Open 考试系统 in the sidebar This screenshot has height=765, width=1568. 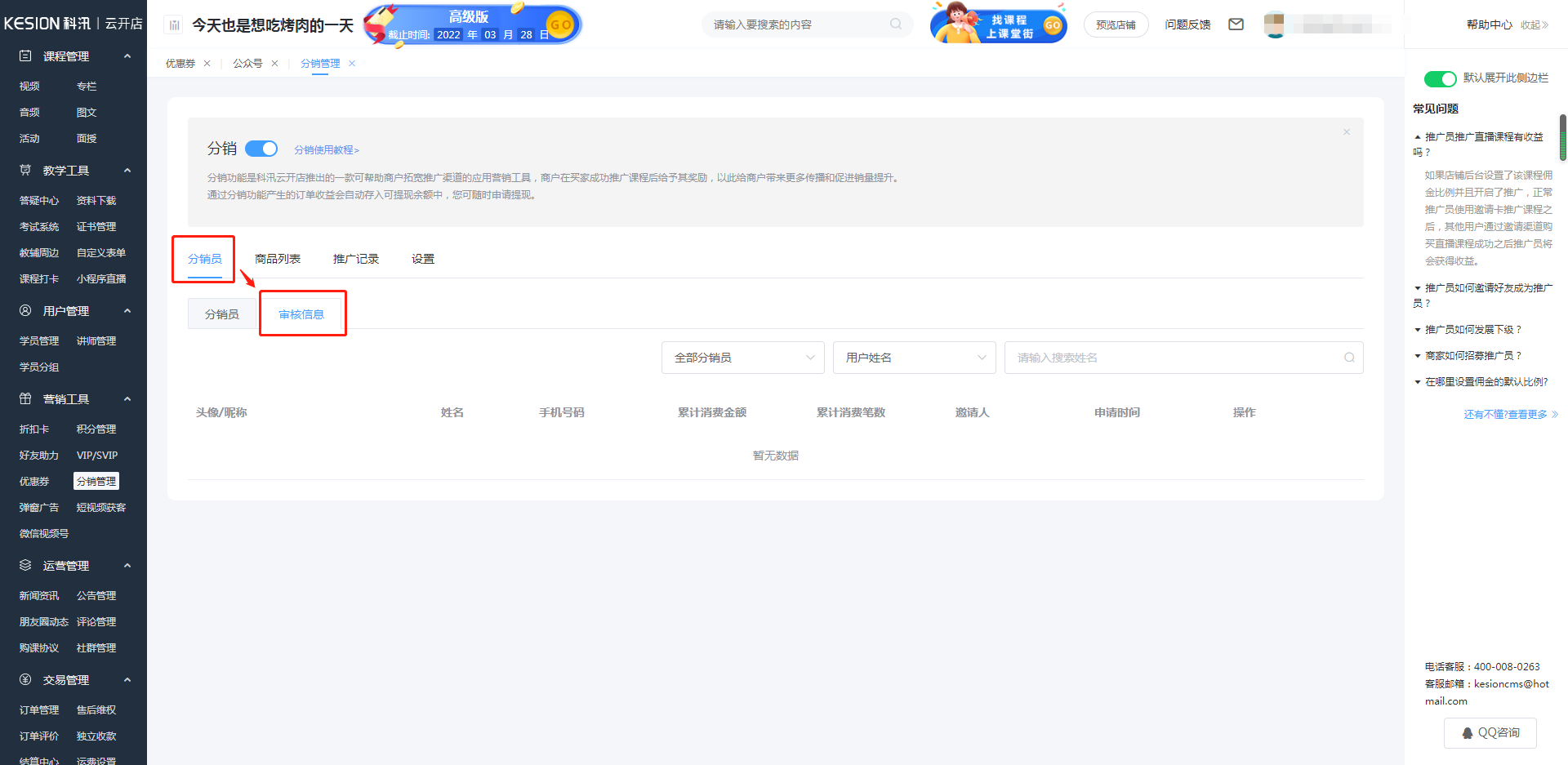click(39, 227)
